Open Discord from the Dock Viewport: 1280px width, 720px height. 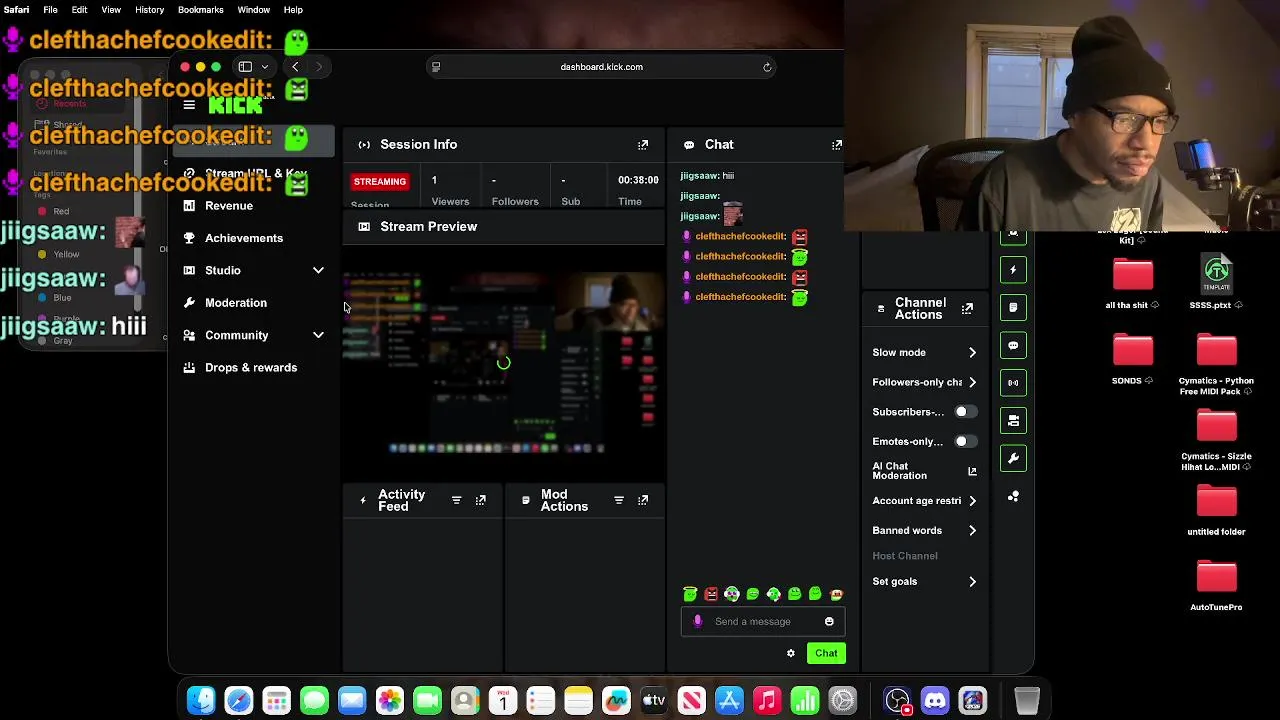935,701
